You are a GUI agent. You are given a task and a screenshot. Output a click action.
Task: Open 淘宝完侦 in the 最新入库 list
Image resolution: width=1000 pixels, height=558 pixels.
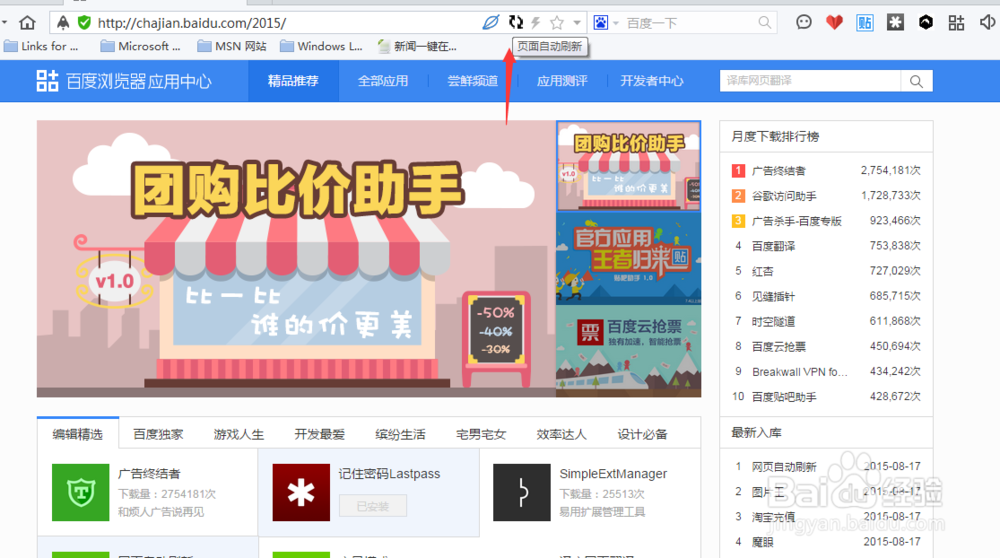tap(773, 517)
